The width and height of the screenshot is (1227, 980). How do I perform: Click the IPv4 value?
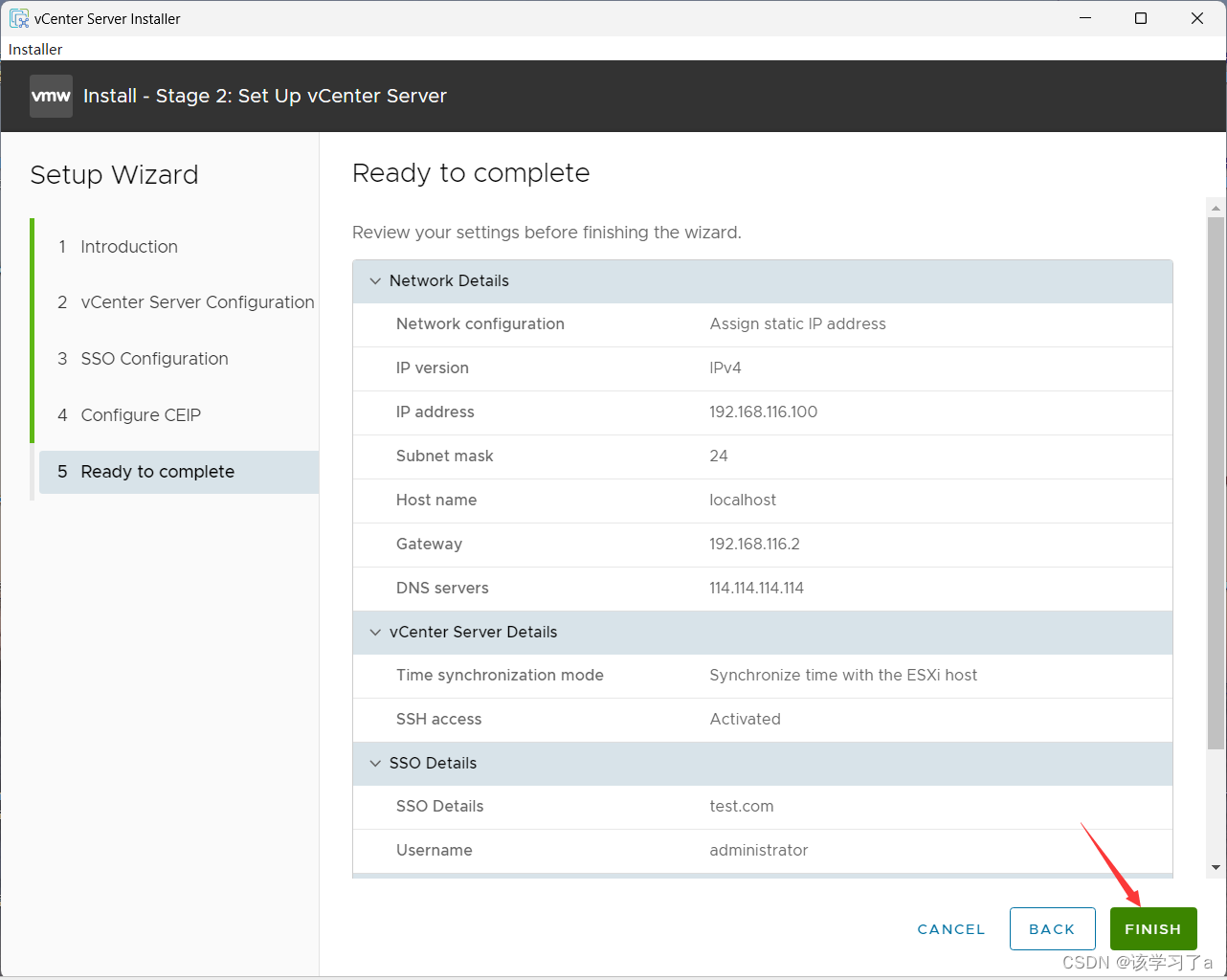[x=725, y=368]
